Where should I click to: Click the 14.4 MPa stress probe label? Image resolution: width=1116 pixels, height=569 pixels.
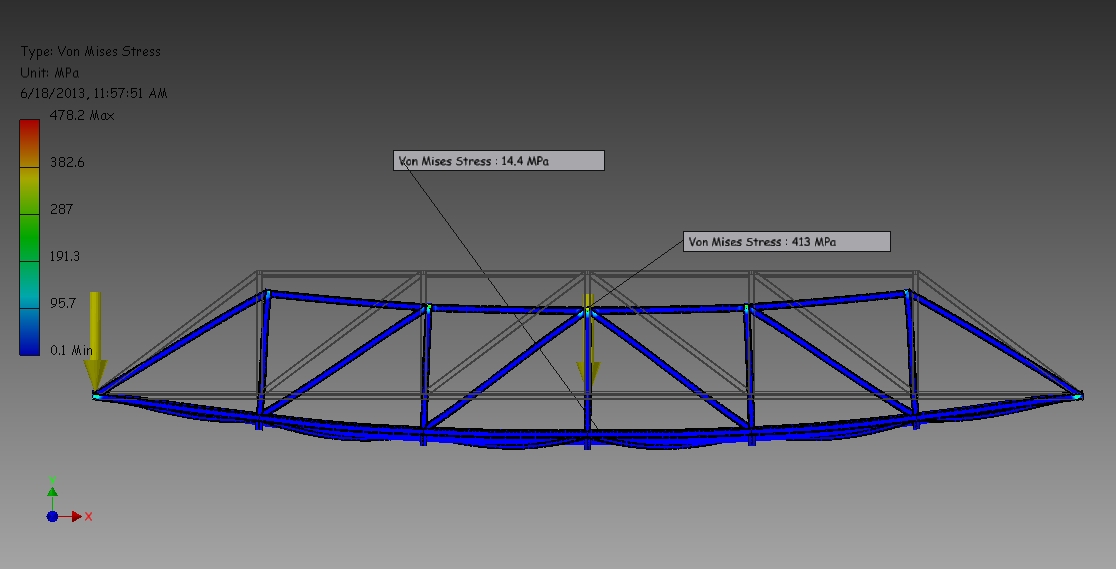pos(499,160)
